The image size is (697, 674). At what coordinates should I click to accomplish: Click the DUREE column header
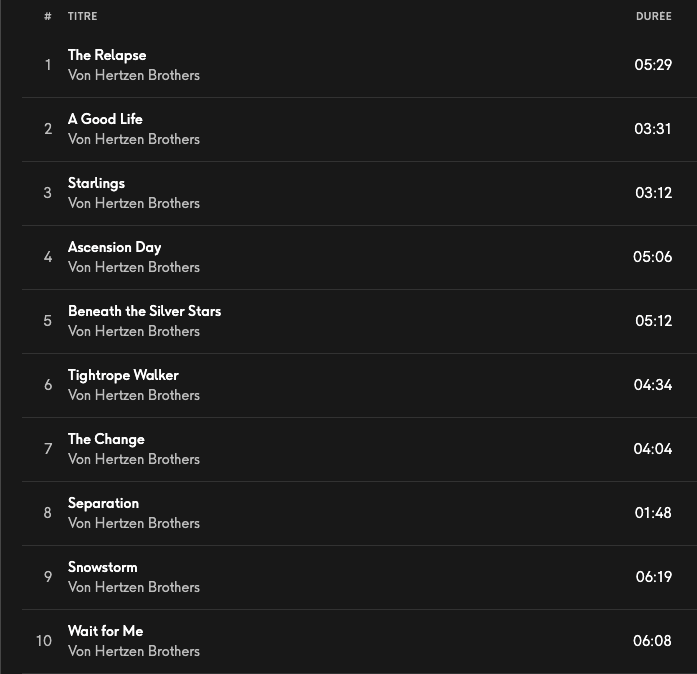653,16
